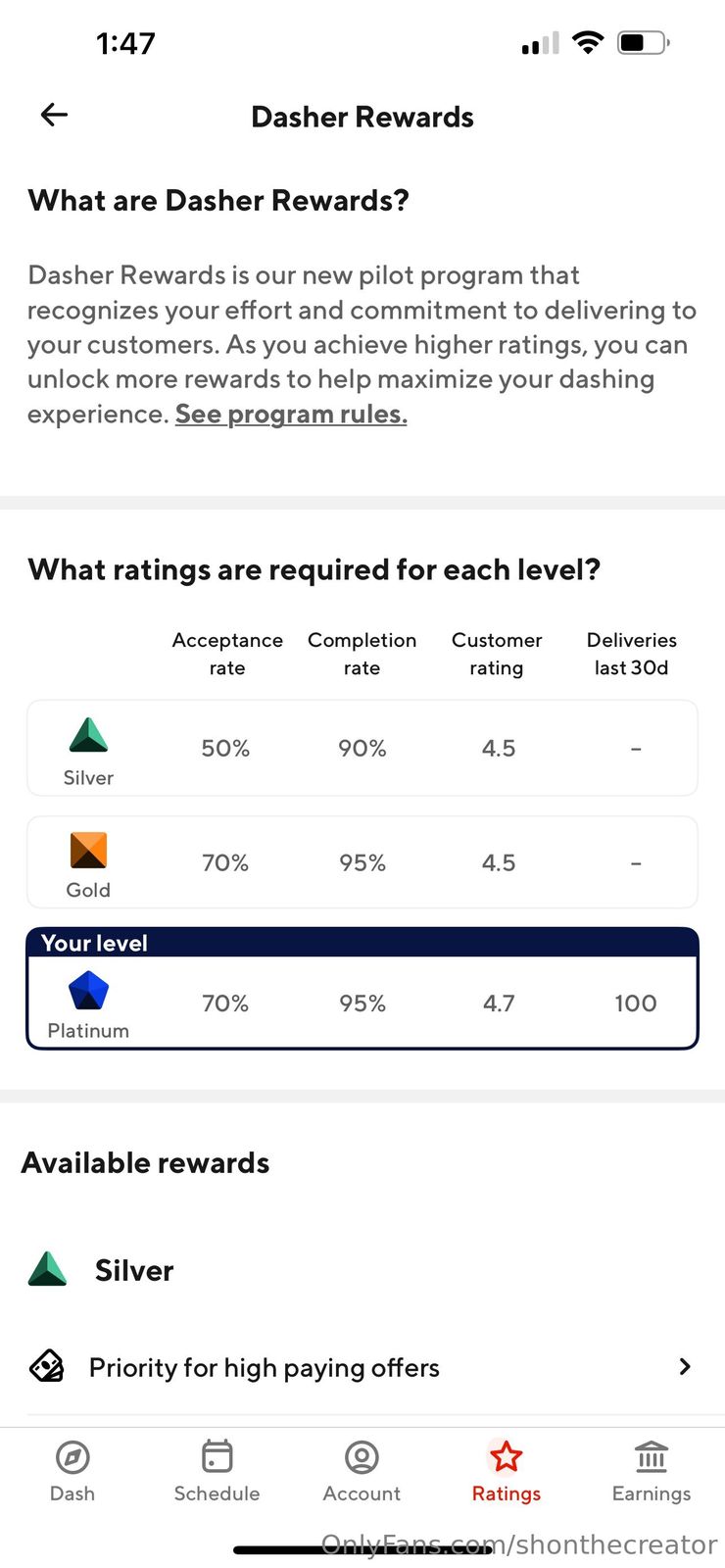
Task: Tap the Platinum blue pentagon icon
Action: [88, 991]
